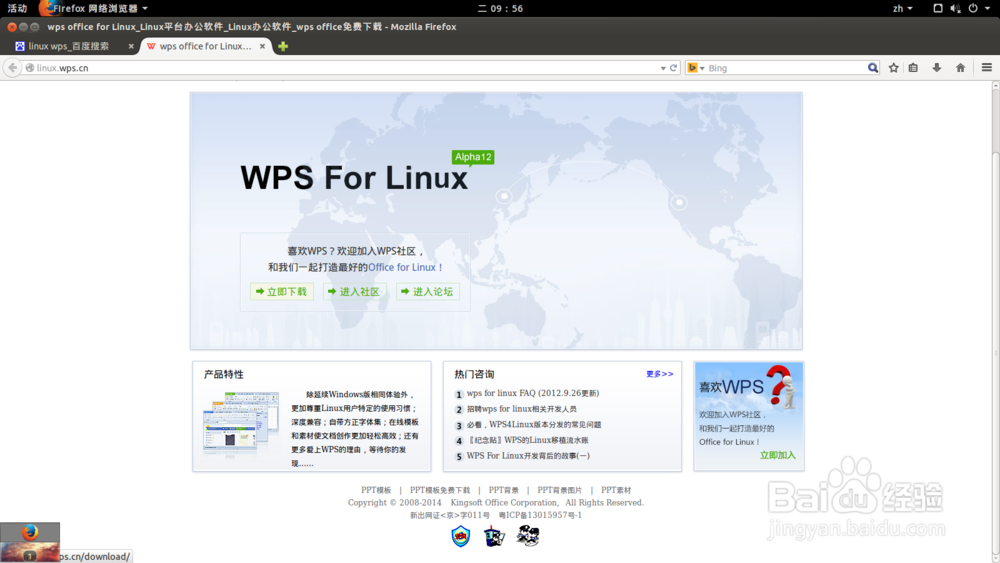Open the Firefox hamburger menu
1000x563 pixels.
tap(987, 68)
